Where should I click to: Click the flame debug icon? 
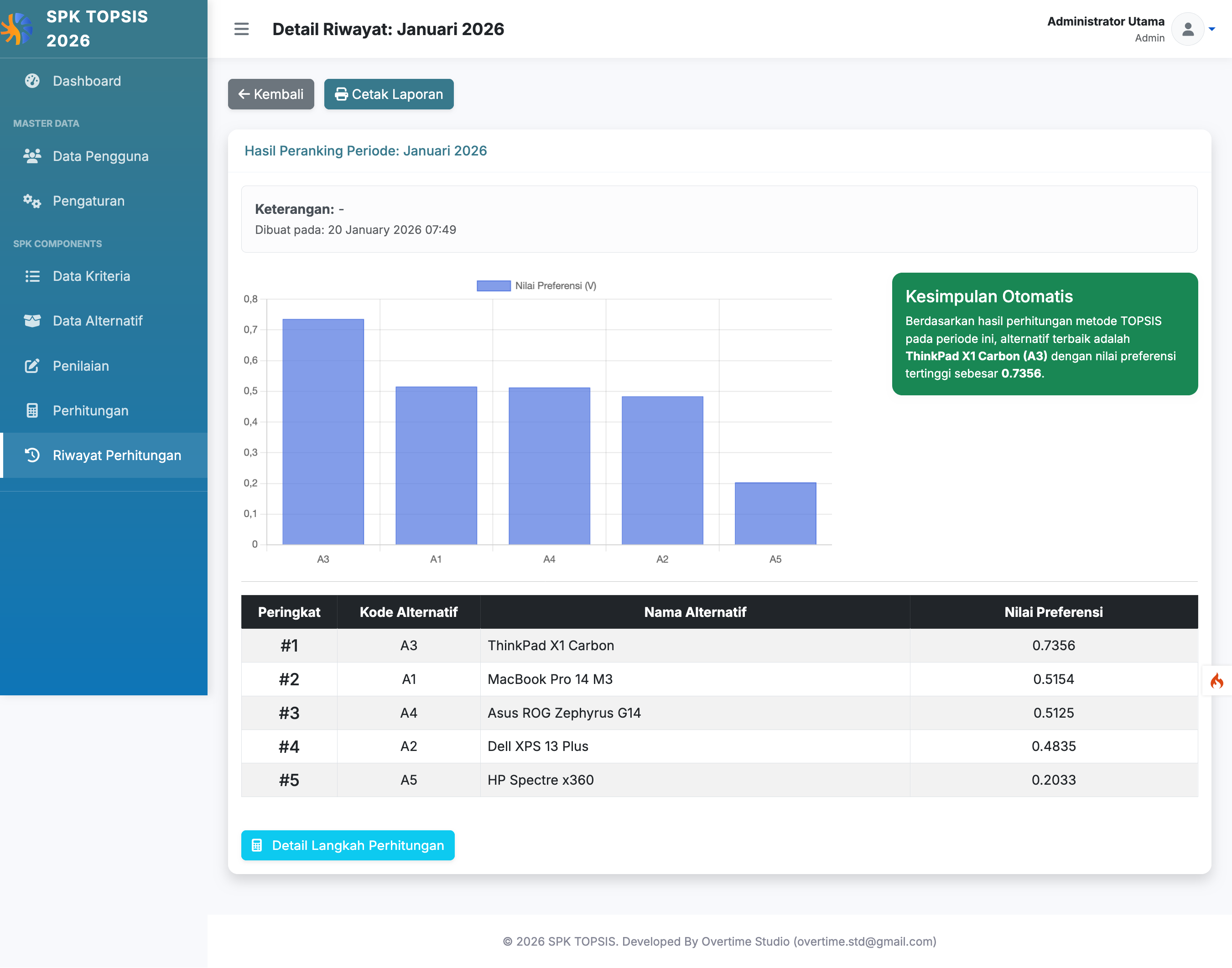(x=1216, y=681)
